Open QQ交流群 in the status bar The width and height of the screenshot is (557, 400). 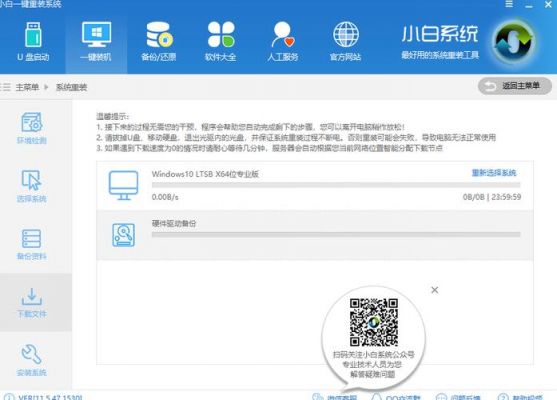pyautogui.click(x=396, y=398)
